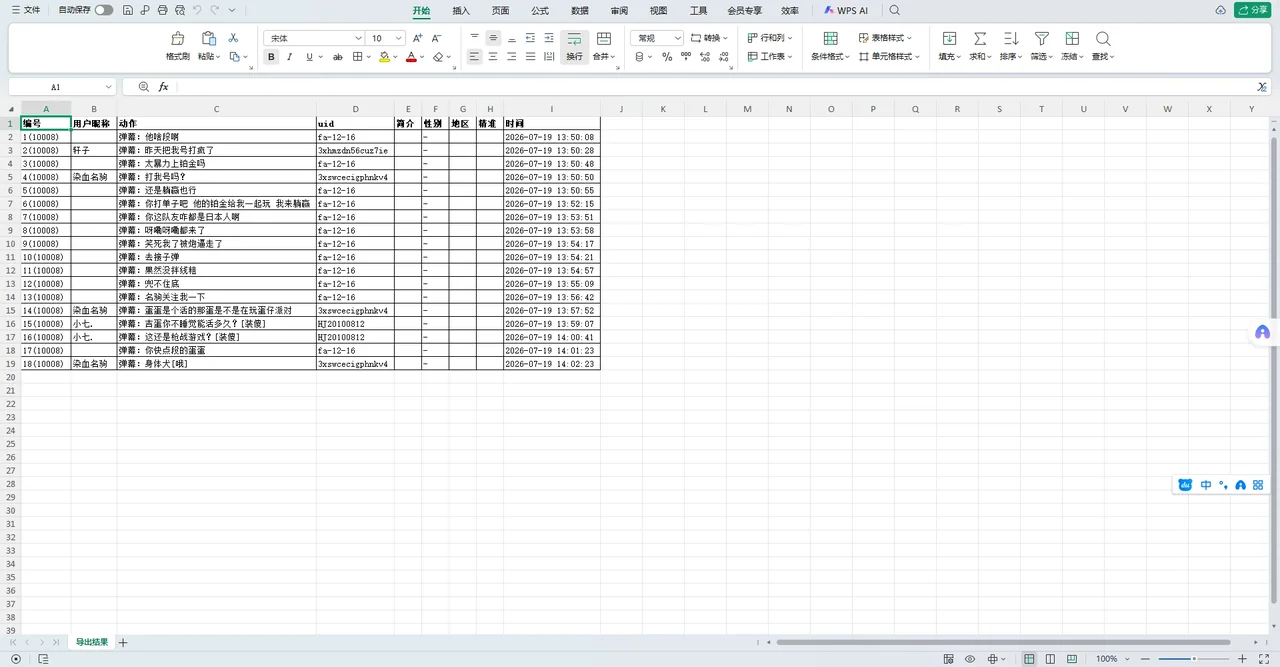The height and width of the screenshot is (667, 1280).
Task: Open the font size dropdown
Action: point(399,38)
